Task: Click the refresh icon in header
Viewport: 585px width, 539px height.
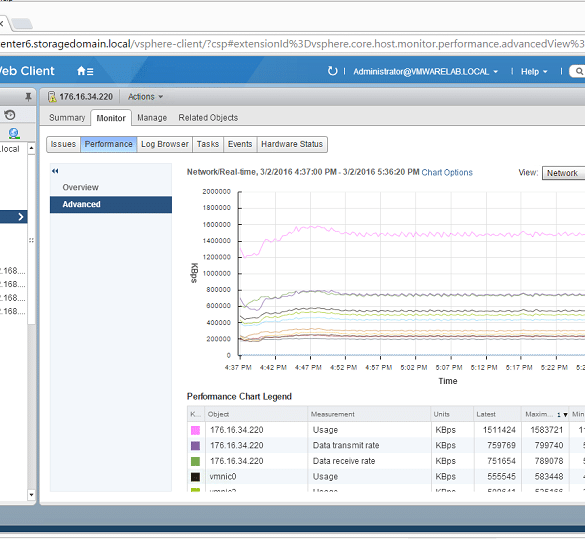Action: pos(332,71)
